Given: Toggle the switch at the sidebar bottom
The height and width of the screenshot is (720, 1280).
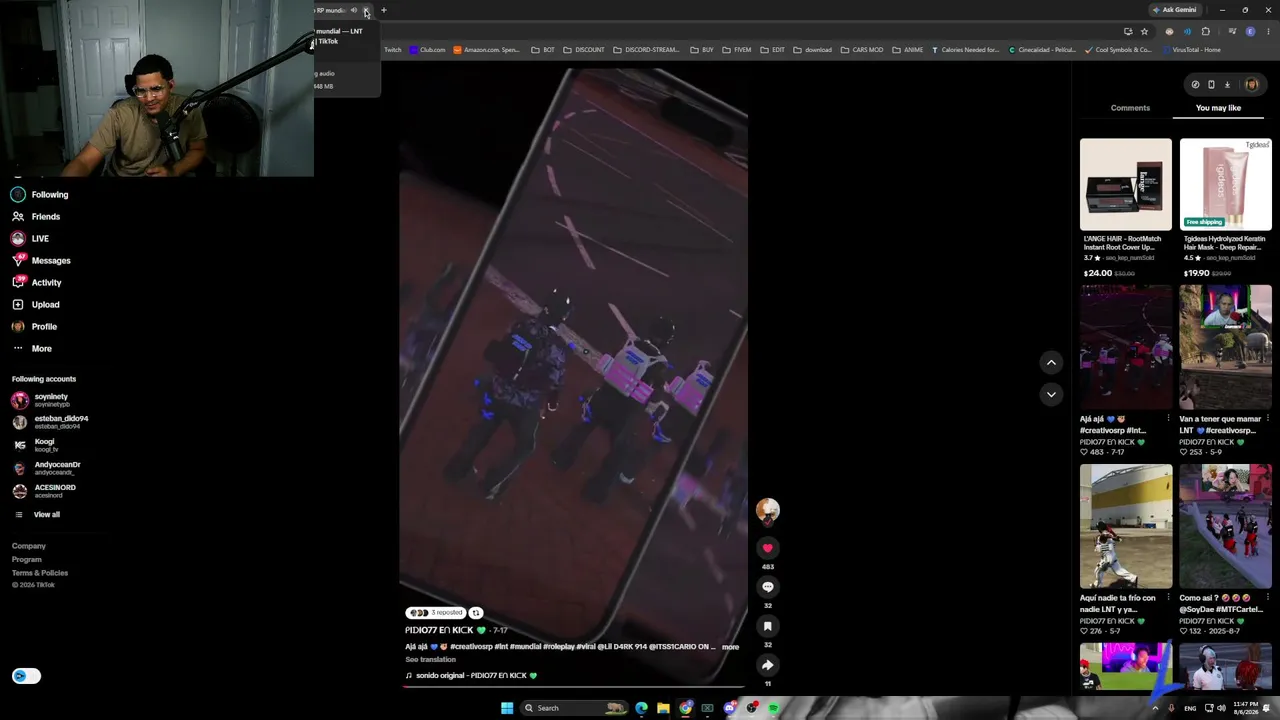Looking at the screenshot, I should [x=26, y=676].
